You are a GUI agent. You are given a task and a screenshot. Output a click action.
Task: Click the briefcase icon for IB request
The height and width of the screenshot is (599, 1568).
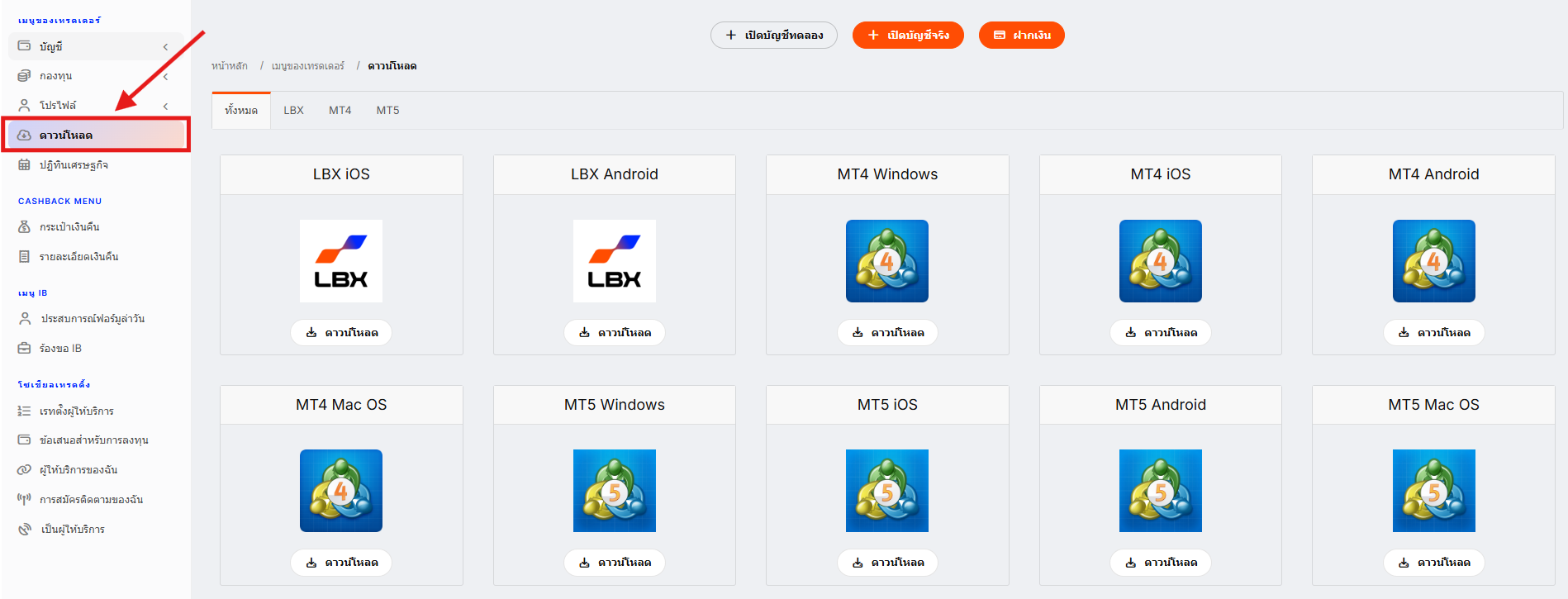[x=25, y=349]
